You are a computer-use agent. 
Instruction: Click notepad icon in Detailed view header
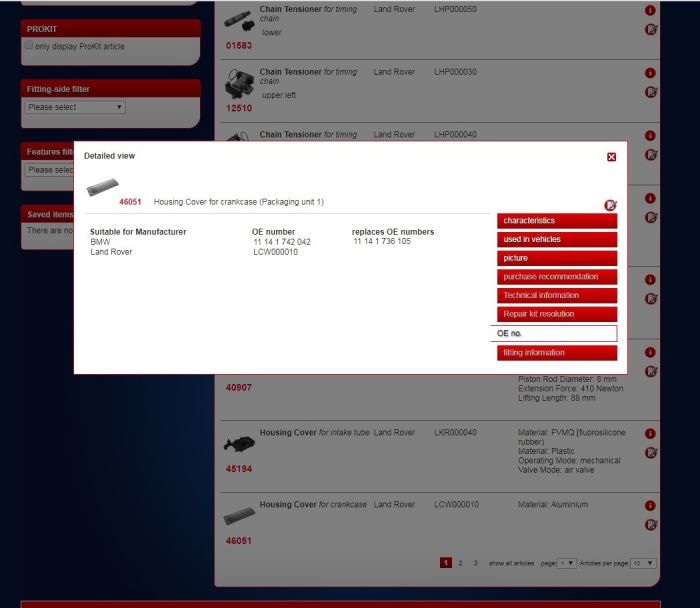pos(610,205)
